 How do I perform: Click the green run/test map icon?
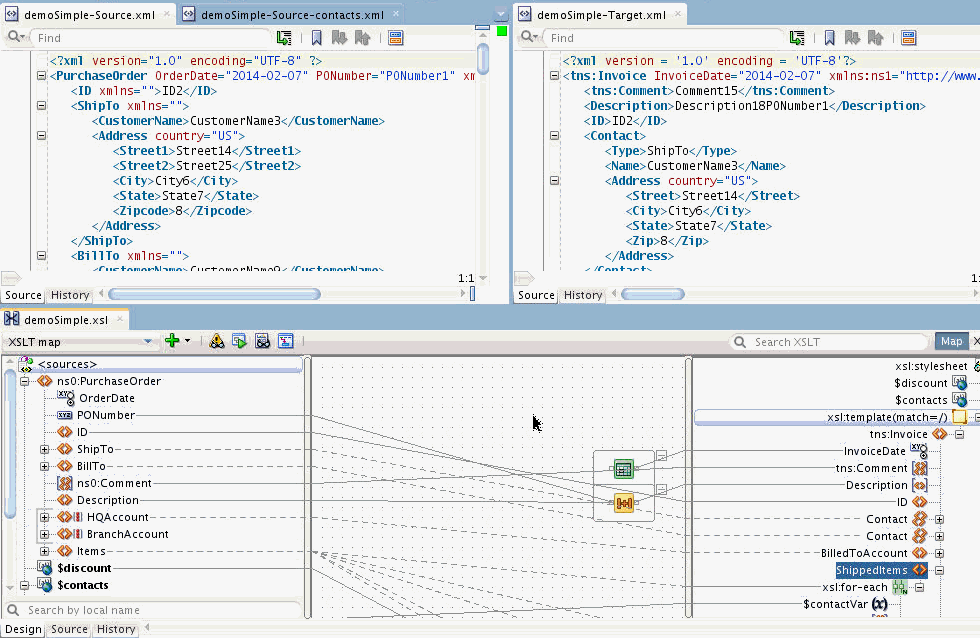(239, 341)
